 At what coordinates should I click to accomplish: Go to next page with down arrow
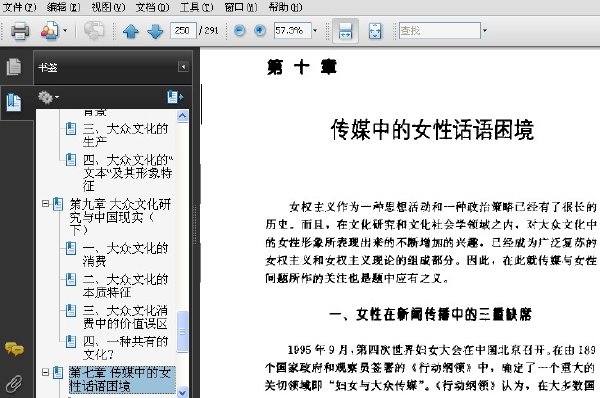coord(155,31)
